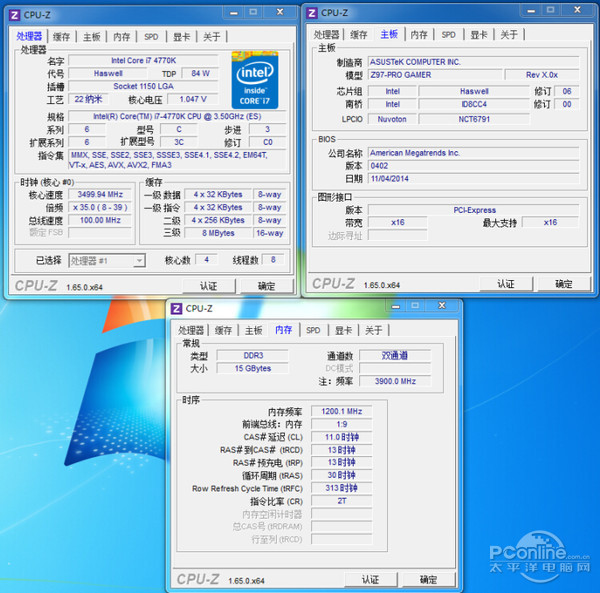
Task: Click the graphics interface version PCI-Express
Action: (x=474, y=210)
